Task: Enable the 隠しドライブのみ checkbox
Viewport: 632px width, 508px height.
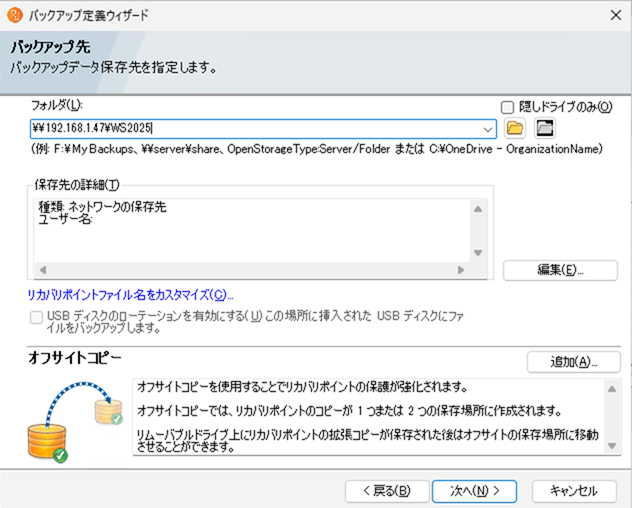Action: coord(507,107)
